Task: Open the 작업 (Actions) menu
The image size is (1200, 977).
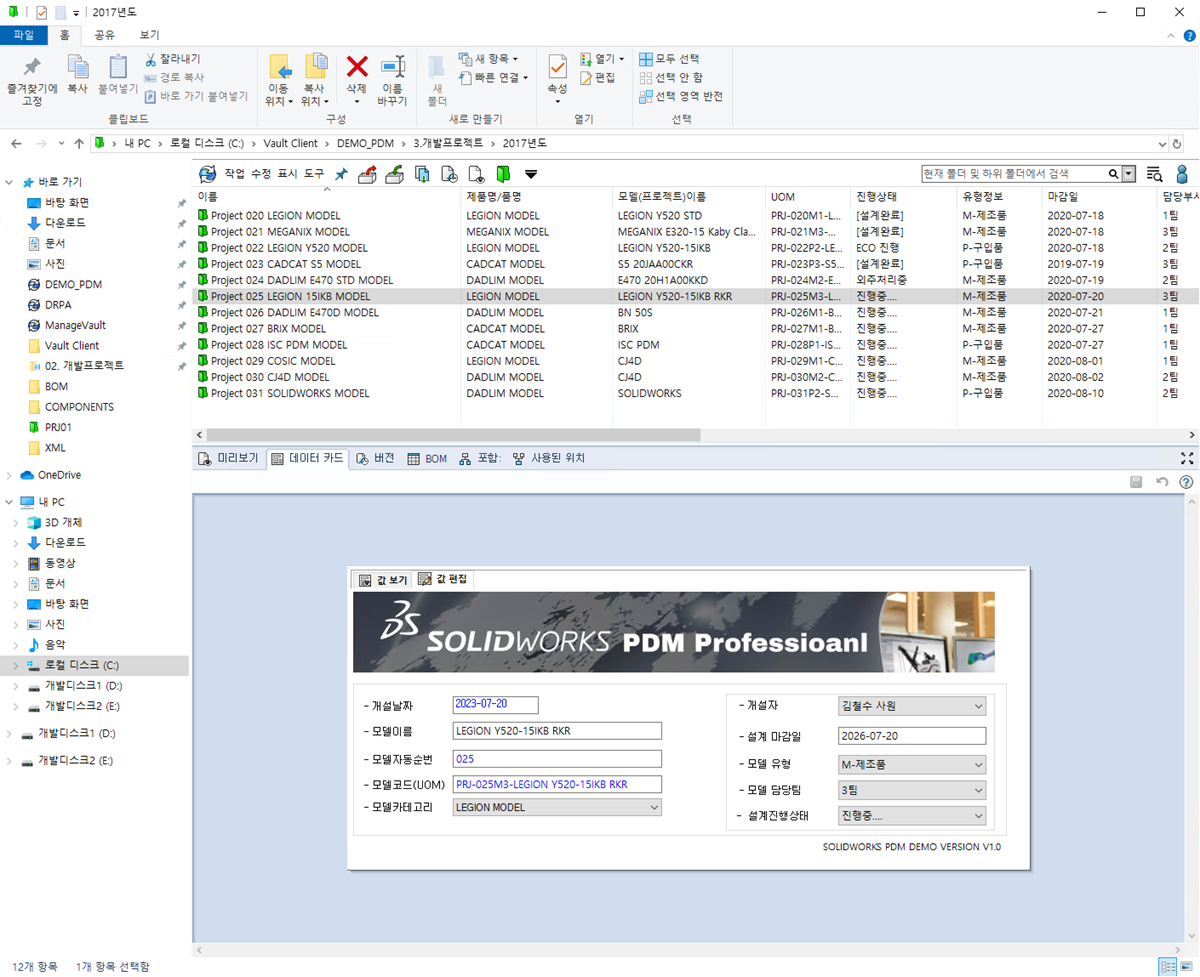Action: [235, 174]
